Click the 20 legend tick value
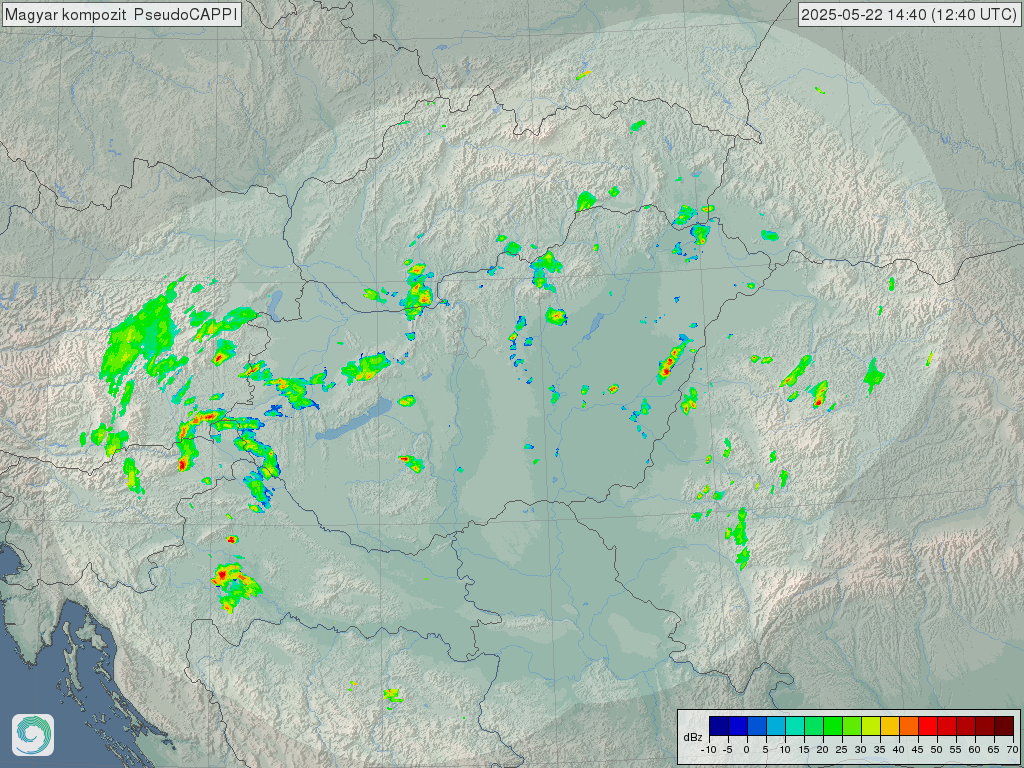Image resolution: width=1024 pixels, height=768 pixels. click(x=822, y=750)
